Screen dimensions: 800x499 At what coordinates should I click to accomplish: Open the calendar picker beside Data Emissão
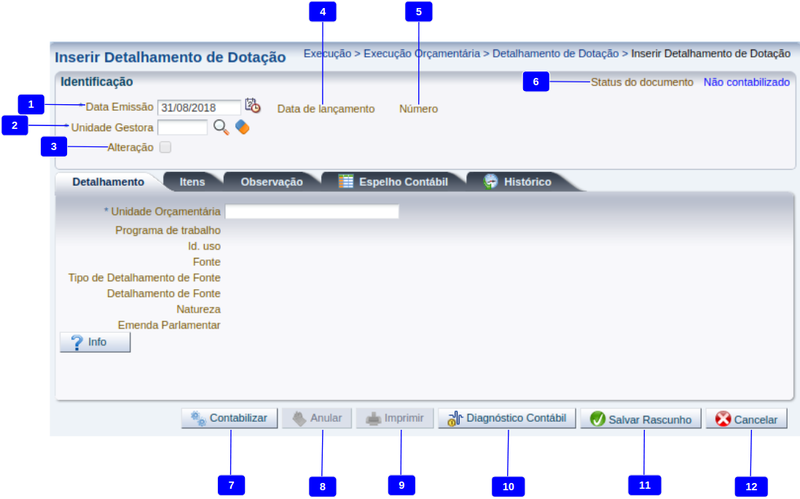pos(252,107)
